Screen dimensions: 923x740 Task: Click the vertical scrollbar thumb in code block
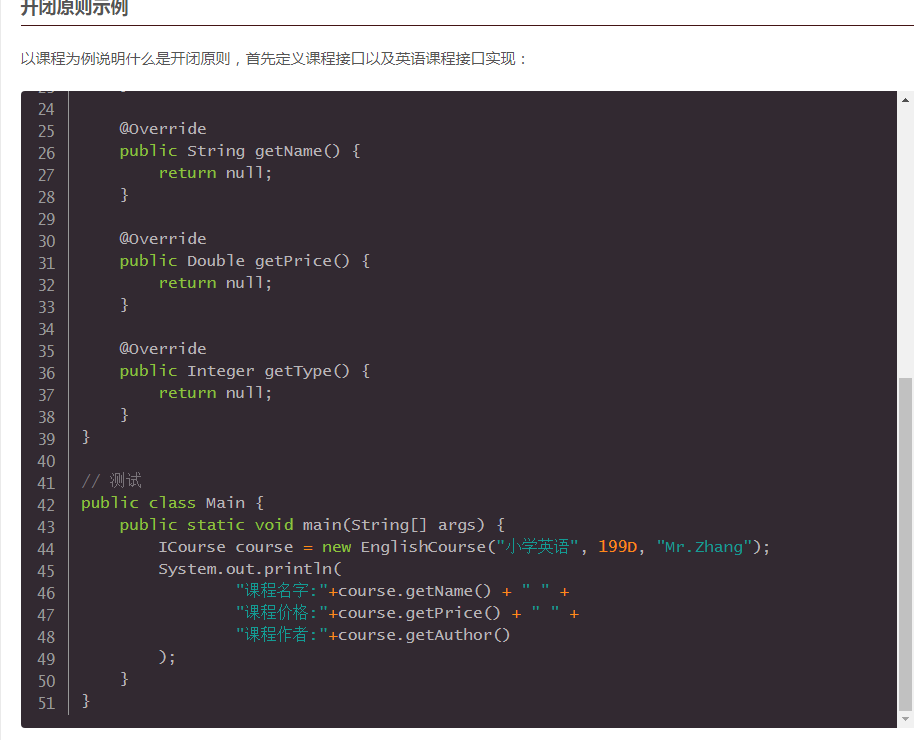tap(905, 545)
